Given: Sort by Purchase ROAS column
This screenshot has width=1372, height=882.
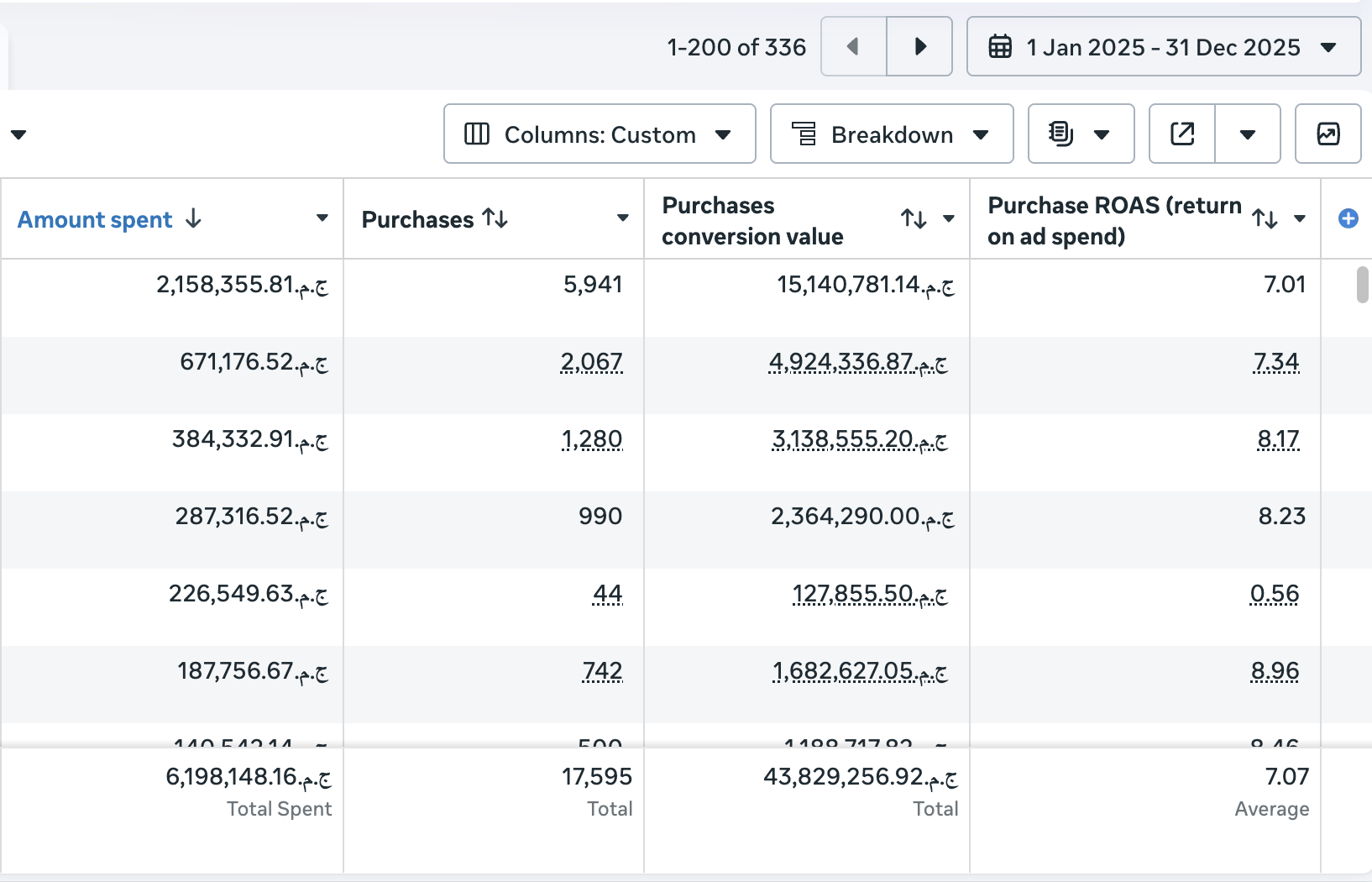Looking at the screenshot, I should click(x=1265, y=219).
